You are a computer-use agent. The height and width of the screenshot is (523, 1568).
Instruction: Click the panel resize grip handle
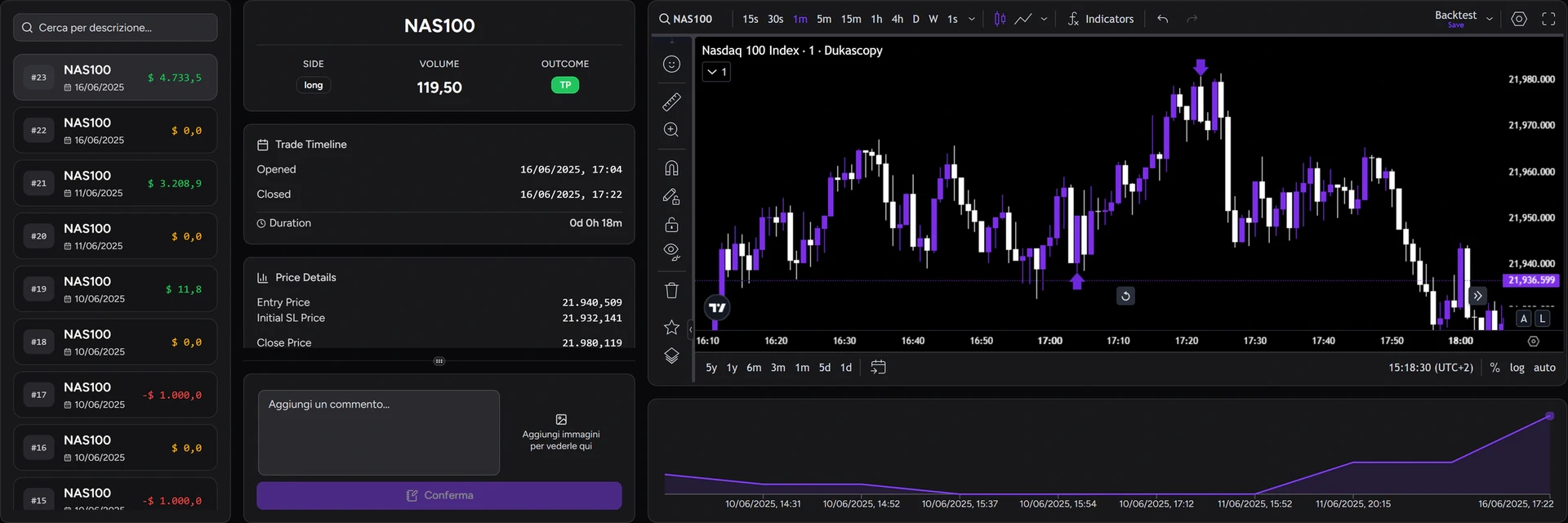click(x=439, y=360)
